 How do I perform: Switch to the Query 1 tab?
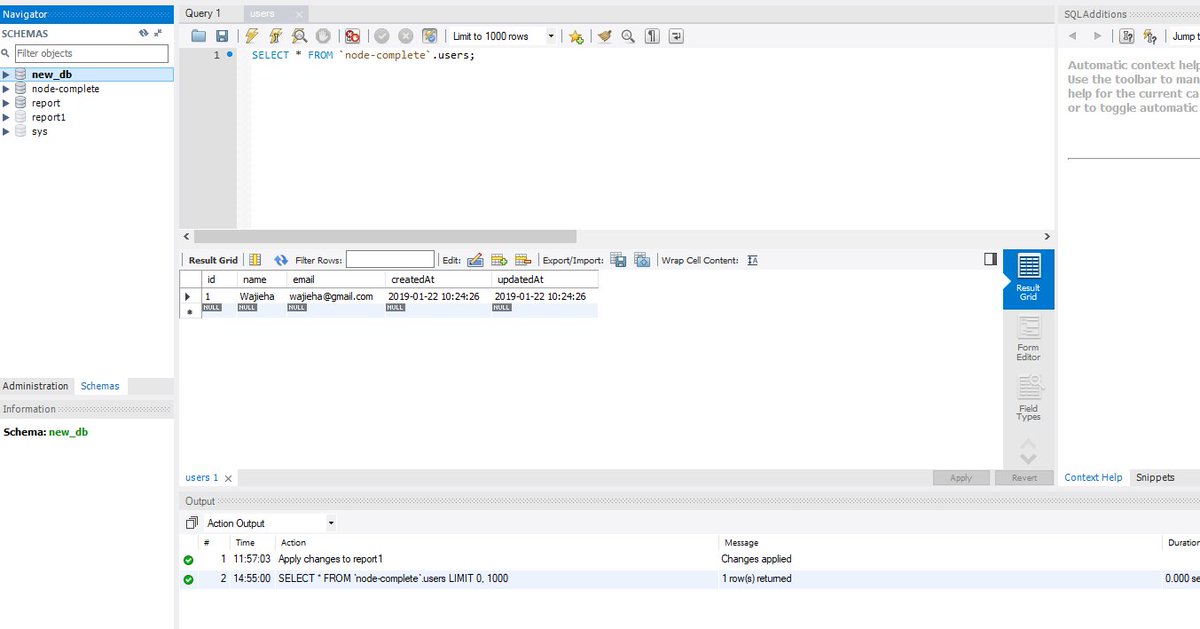pyautogui.click(x=203, y=13)
